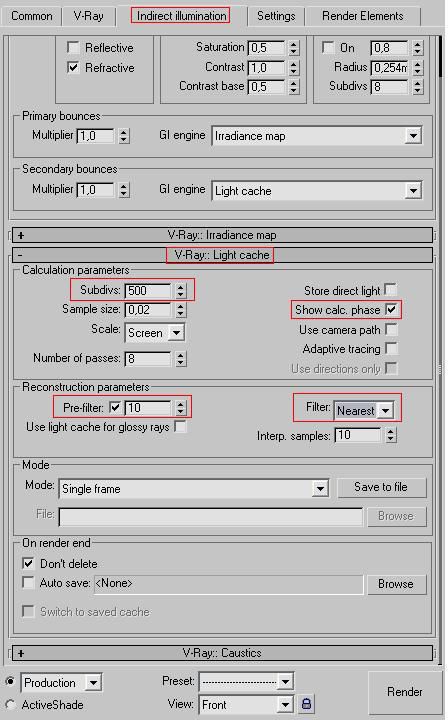This screenshot has width=448, height=720.
Task: Expand the V-Ray Caustics rollout
Action: (222, 652)
